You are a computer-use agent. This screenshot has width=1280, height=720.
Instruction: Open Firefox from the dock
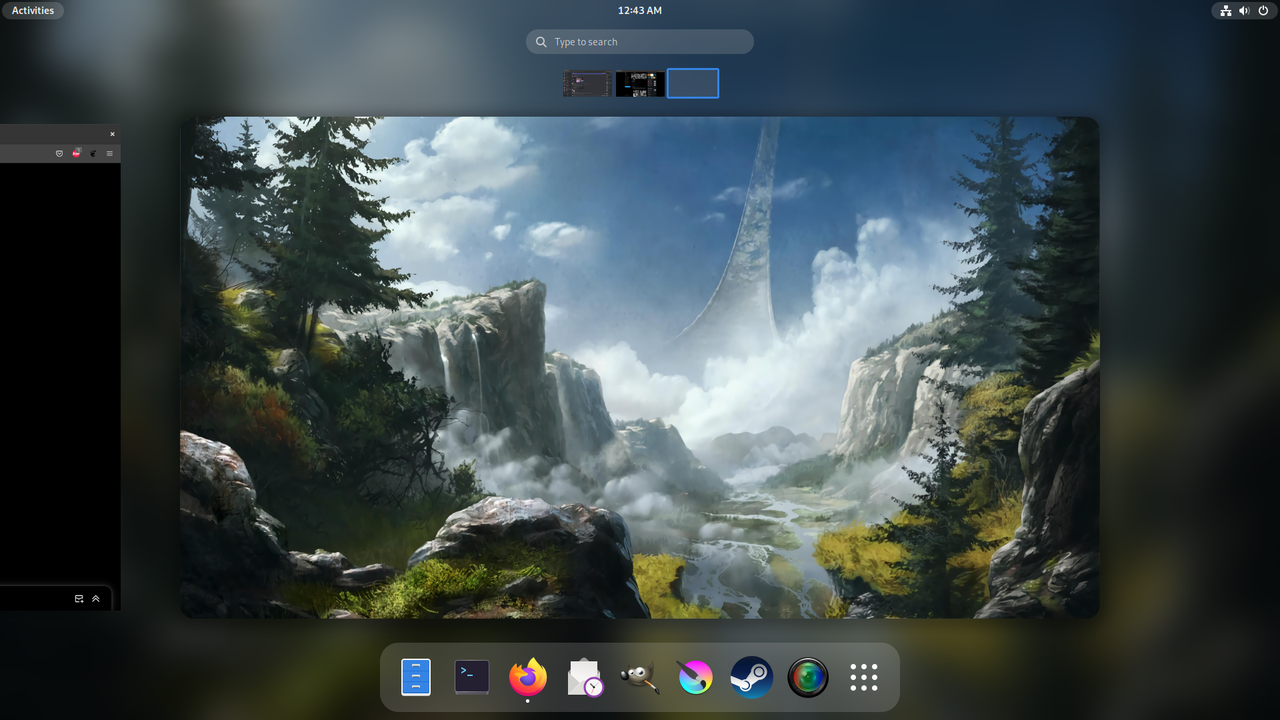click(528, 677)
